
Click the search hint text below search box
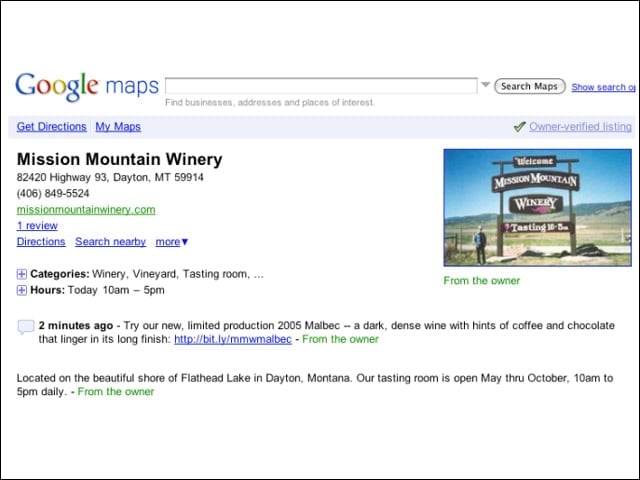coord(270,102)
